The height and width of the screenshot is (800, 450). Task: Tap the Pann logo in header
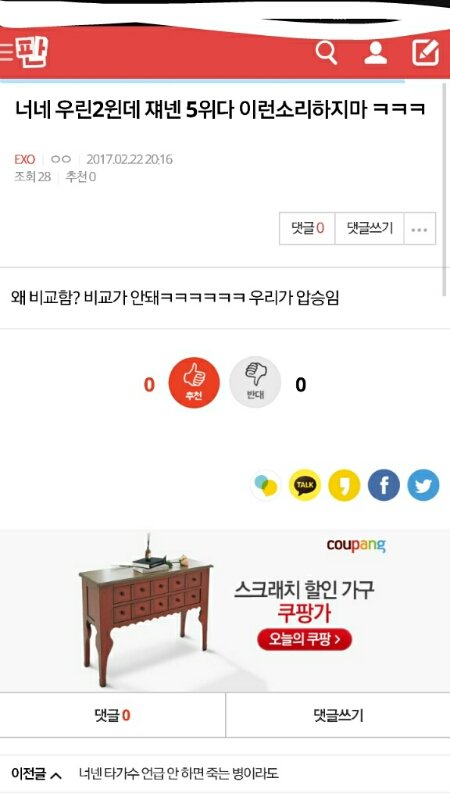pos(32,53)
